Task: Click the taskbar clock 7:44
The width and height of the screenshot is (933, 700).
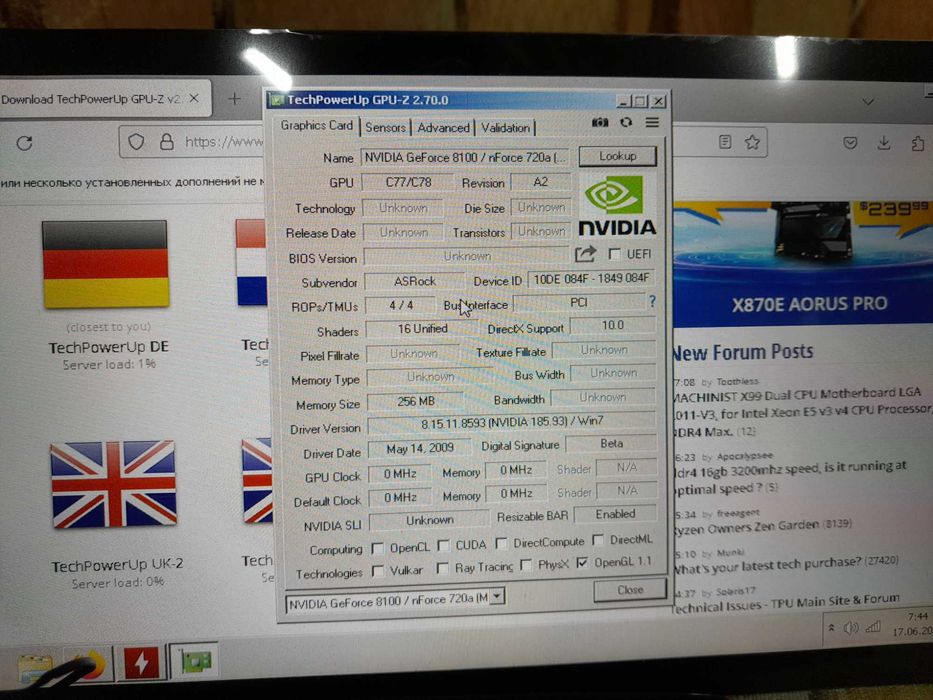Action: tap(918, 617)
